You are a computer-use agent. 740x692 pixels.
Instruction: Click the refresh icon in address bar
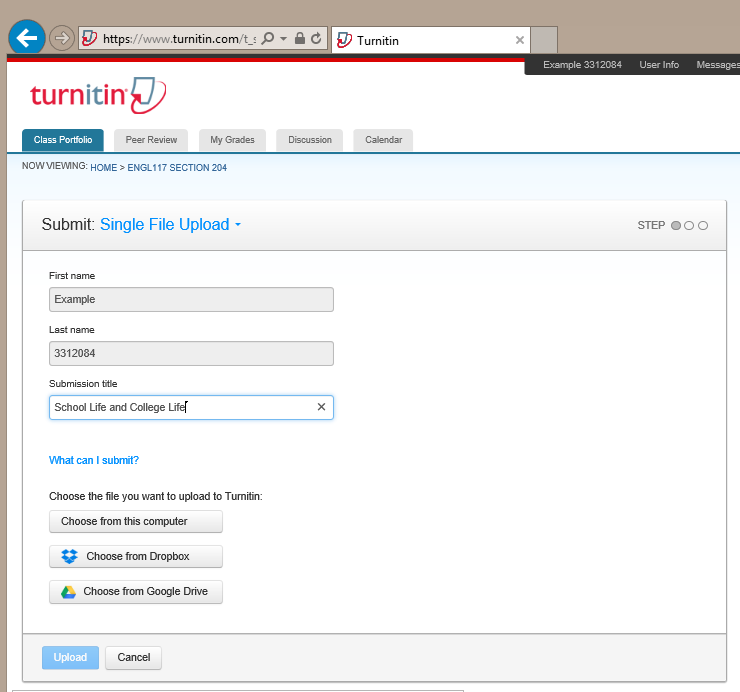click(316, 39)
